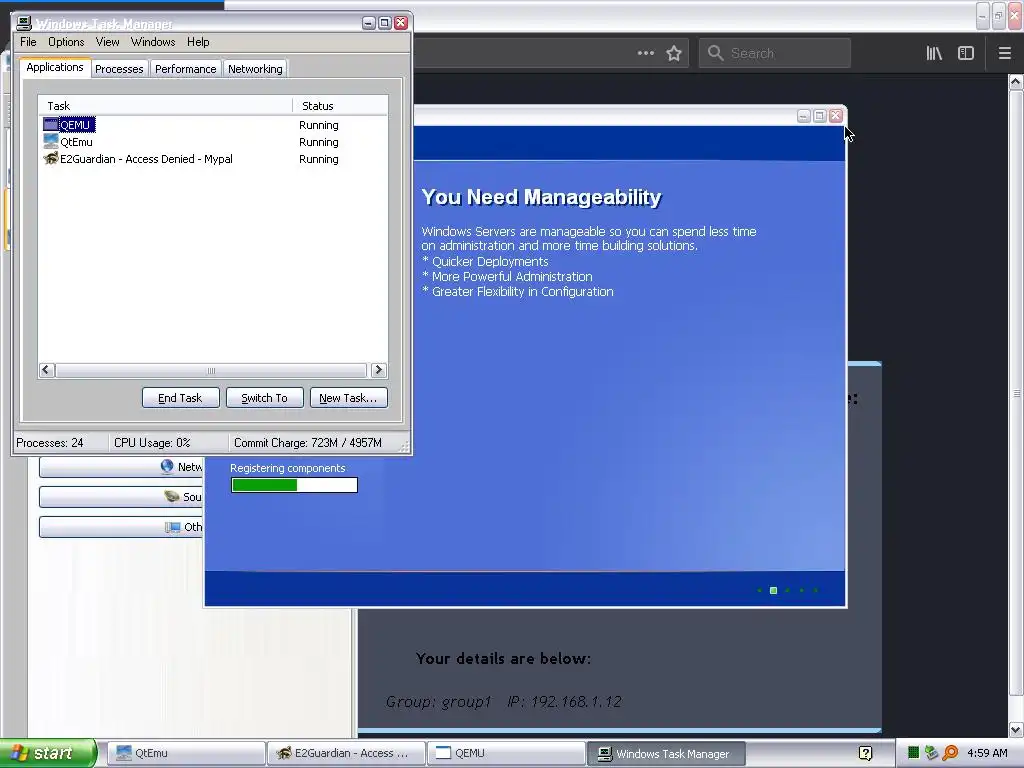Sort by Status column header
The image size is (1024, 768).
coord(340,106)
